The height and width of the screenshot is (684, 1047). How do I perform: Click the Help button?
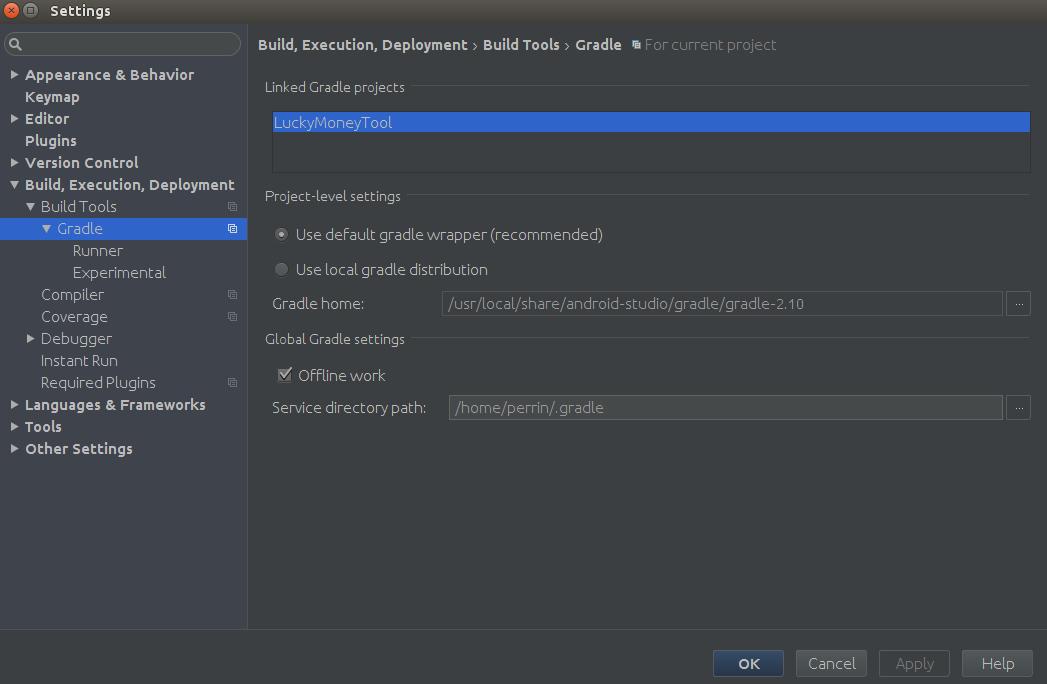pos(998,663)
